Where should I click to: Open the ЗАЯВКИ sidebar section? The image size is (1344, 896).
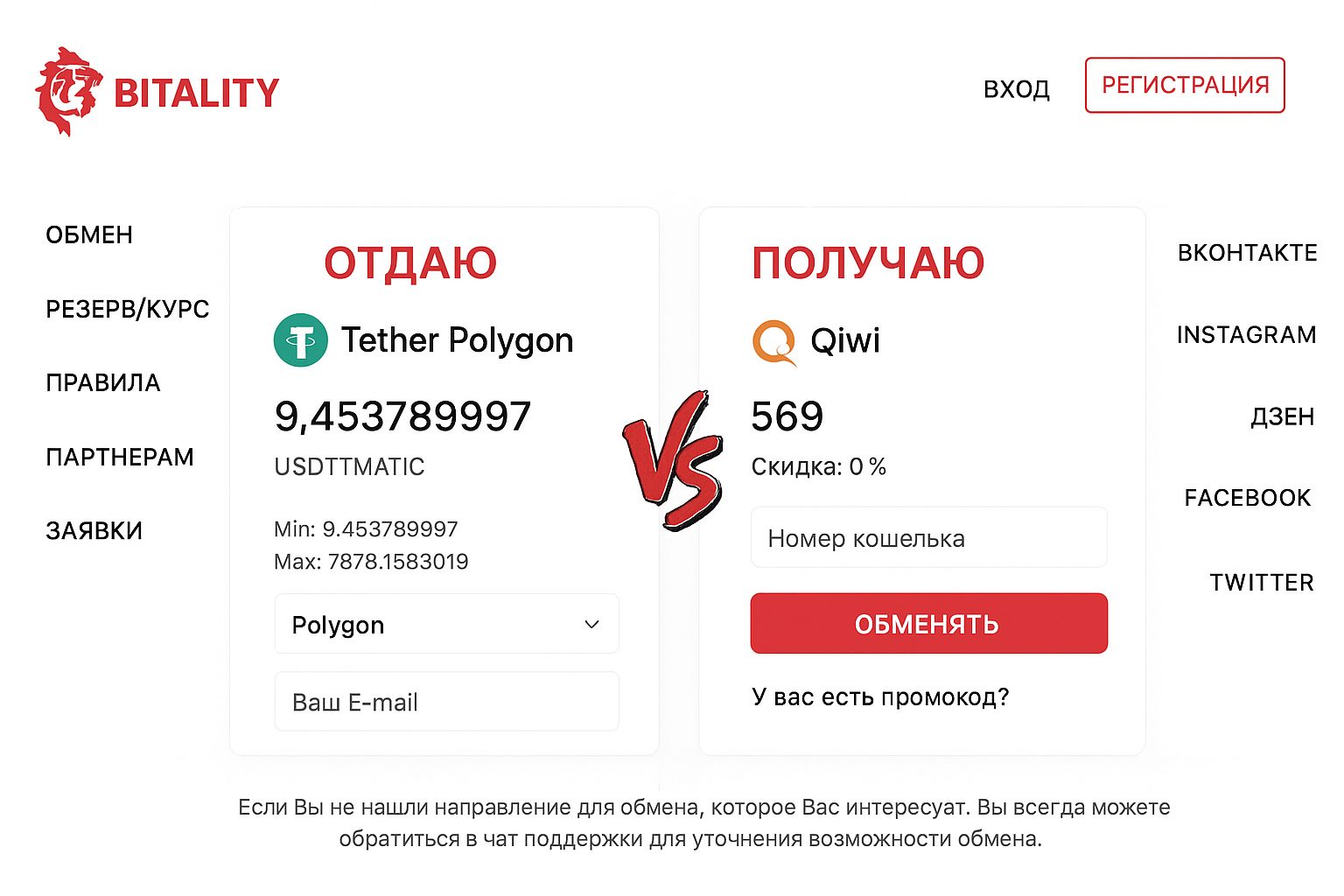94,530
